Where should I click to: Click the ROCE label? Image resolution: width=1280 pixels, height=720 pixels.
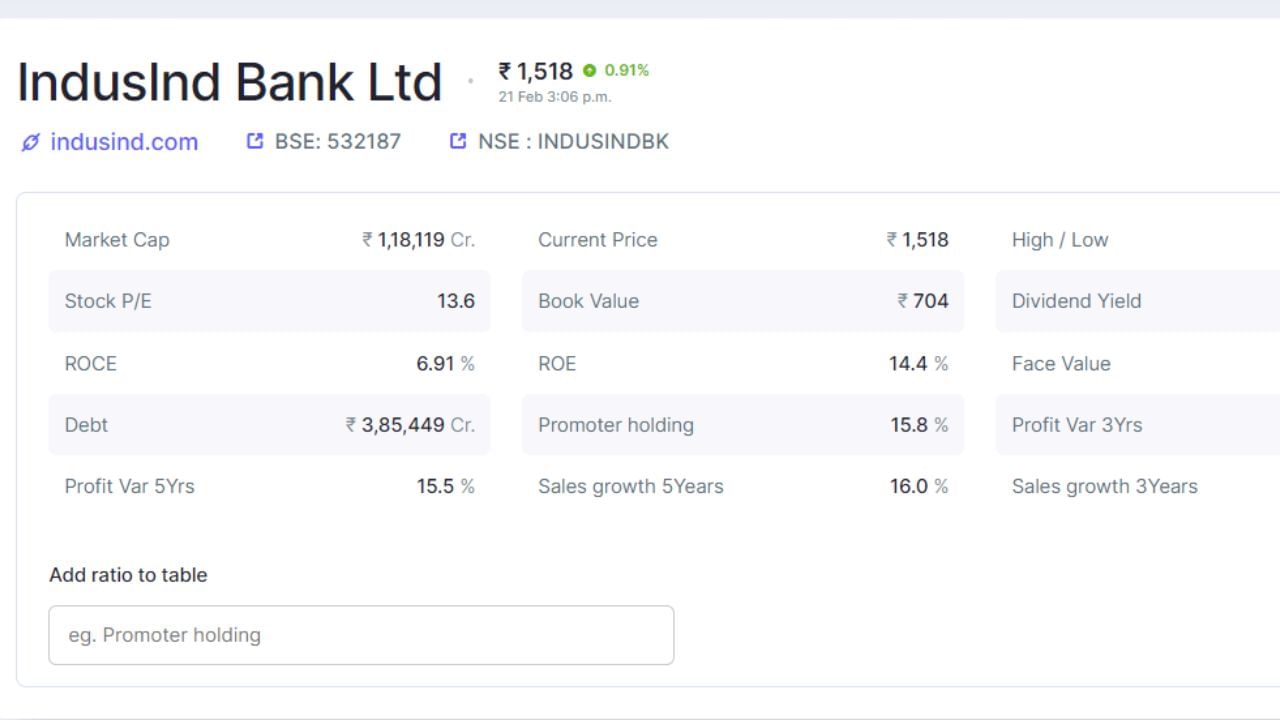pos(91,364)
